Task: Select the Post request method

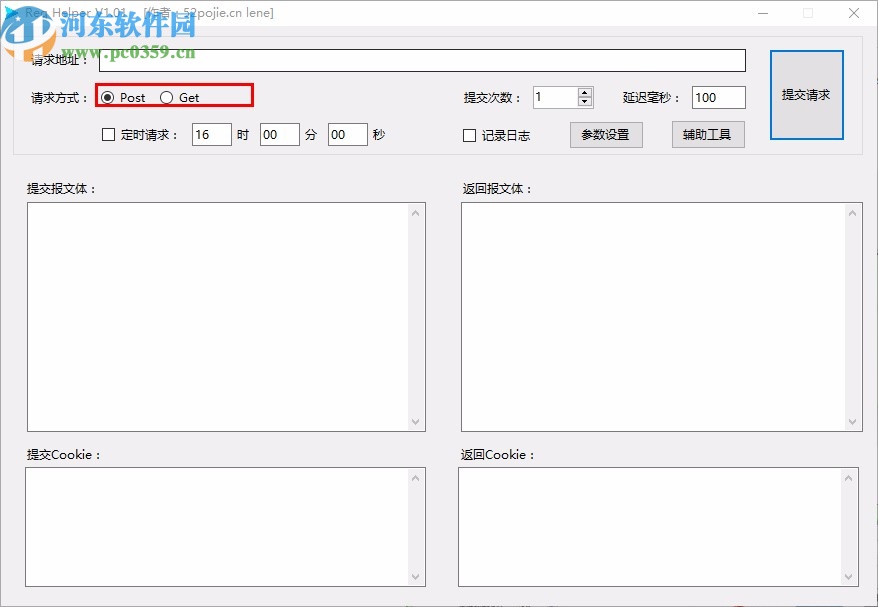Action: point(107,97)
